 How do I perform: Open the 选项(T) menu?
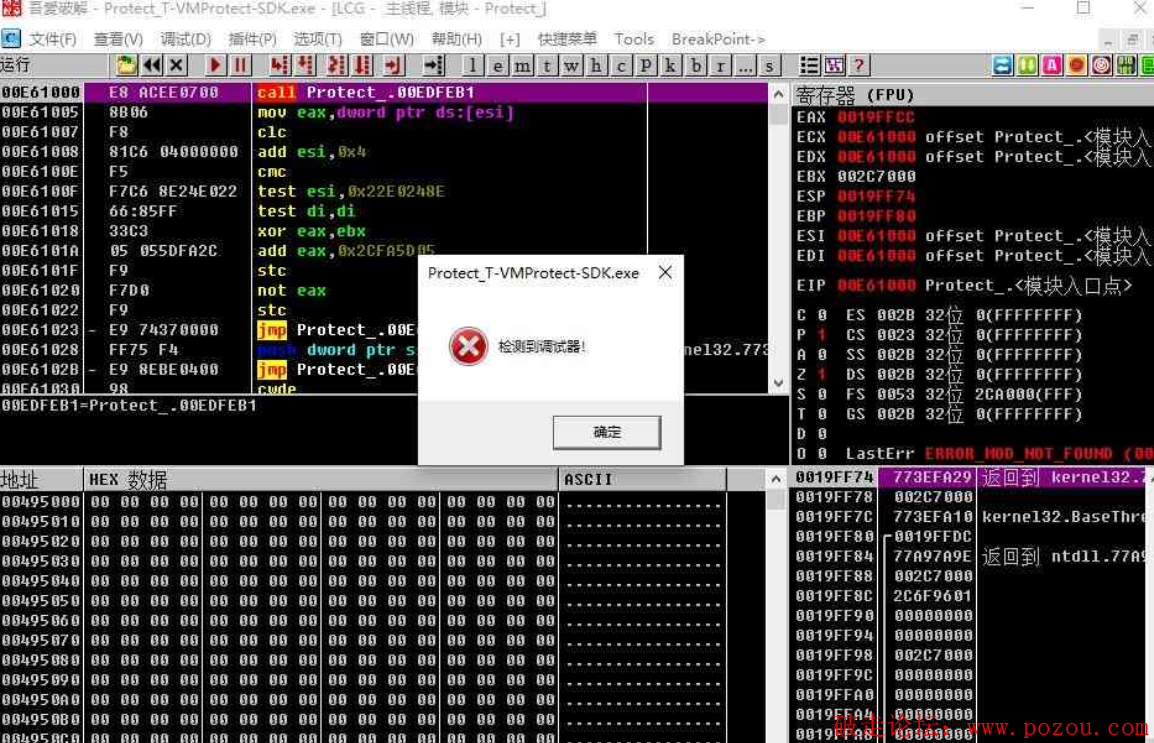(318, 39)
